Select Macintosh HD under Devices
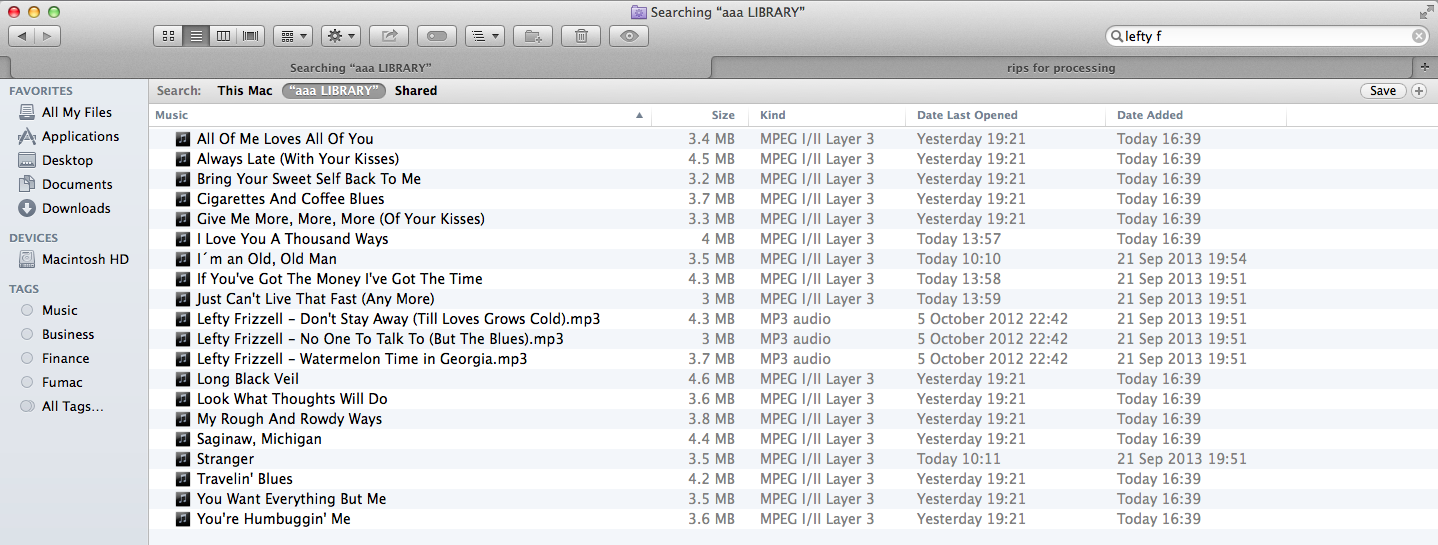The height and width of the screenshot is (545, 1438). tap(73, 260)
